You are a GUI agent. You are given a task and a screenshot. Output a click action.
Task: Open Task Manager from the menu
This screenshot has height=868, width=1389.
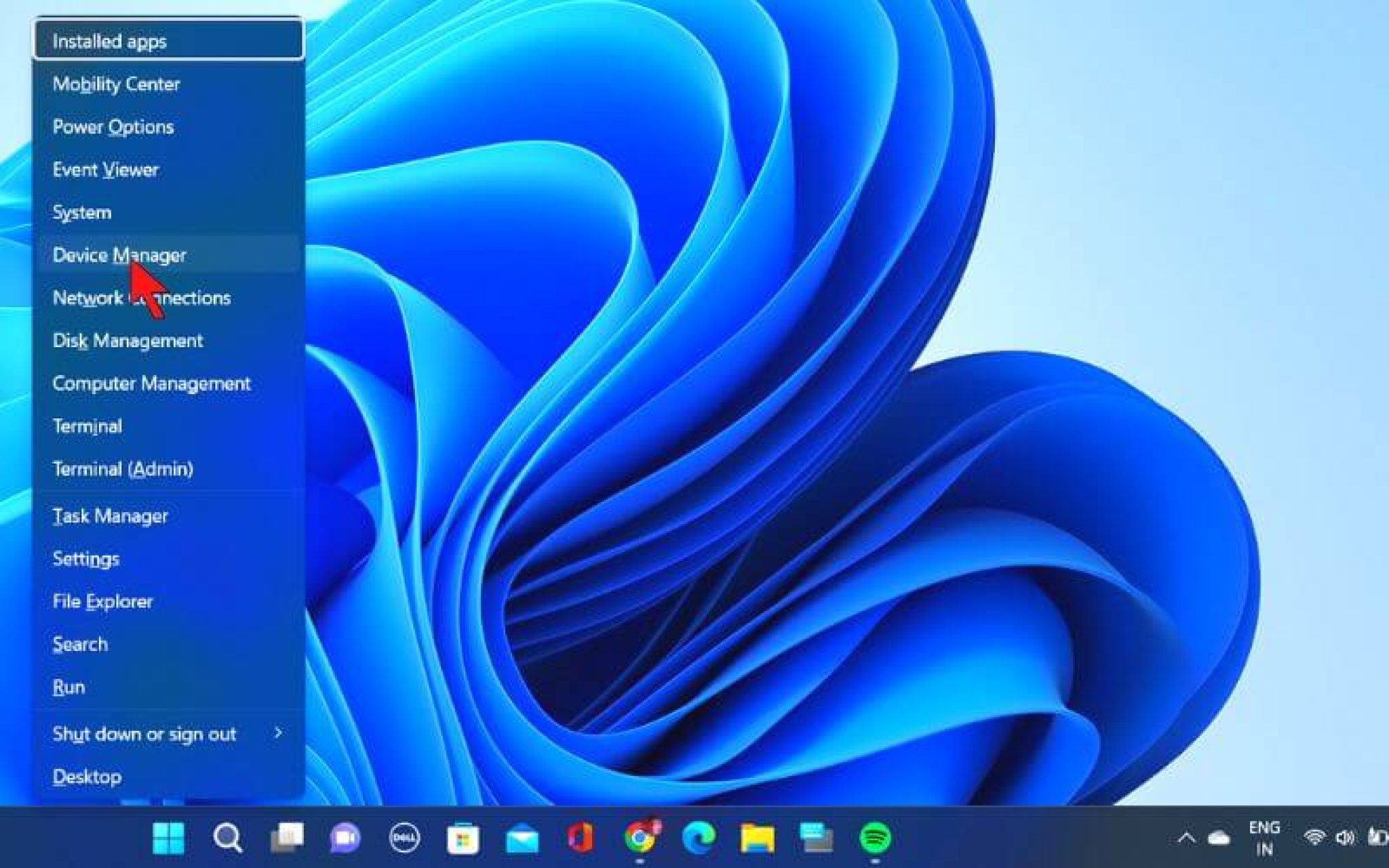click(111, 517)
